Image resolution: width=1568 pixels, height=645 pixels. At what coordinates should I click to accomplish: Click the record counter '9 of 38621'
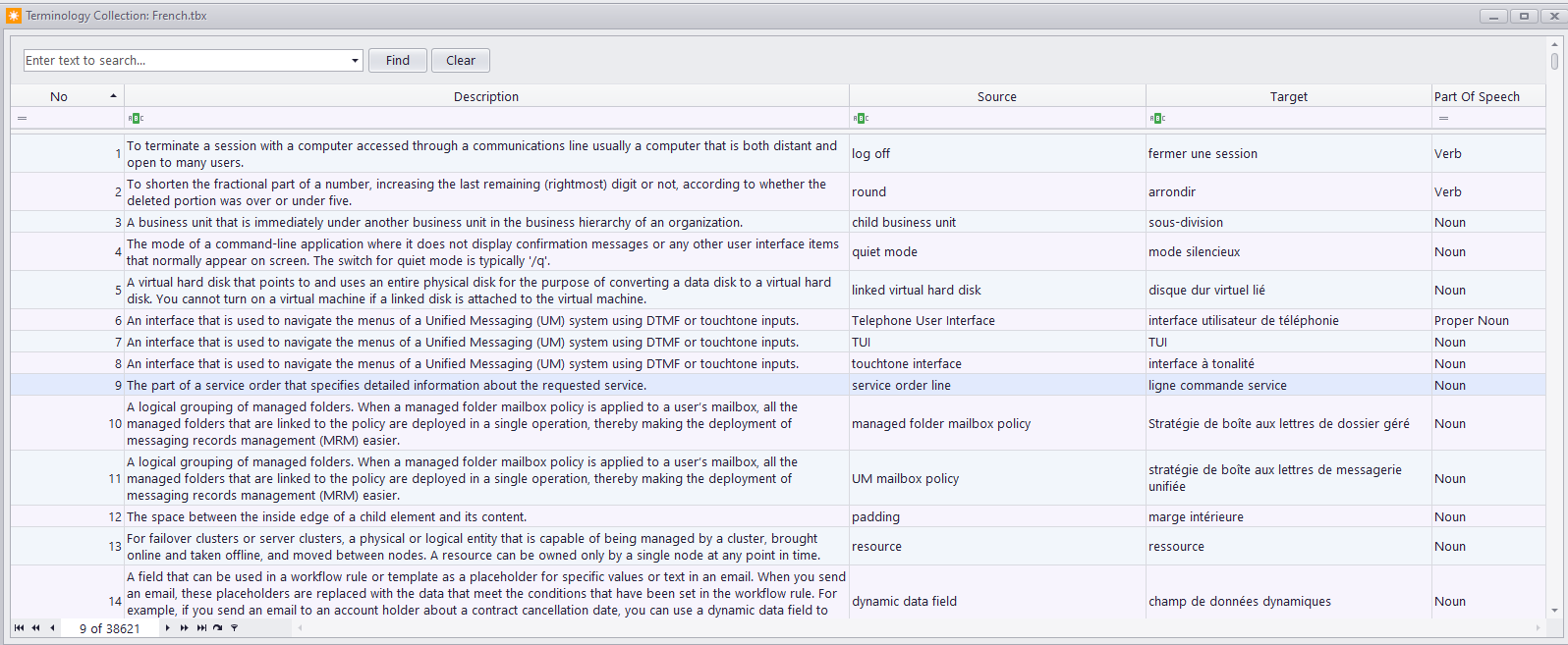pyautogui.click(x=110, y=628)
